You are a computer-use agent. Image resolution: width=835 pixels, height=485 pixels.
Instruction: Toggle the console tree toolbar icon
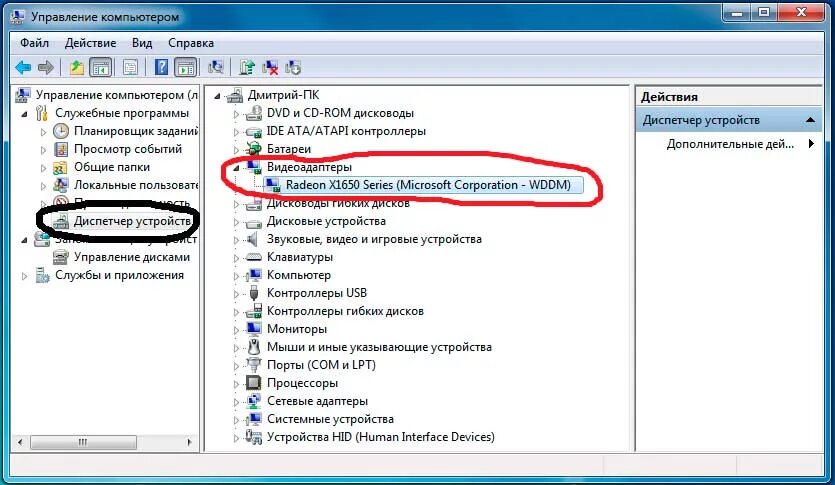point(101,68)
